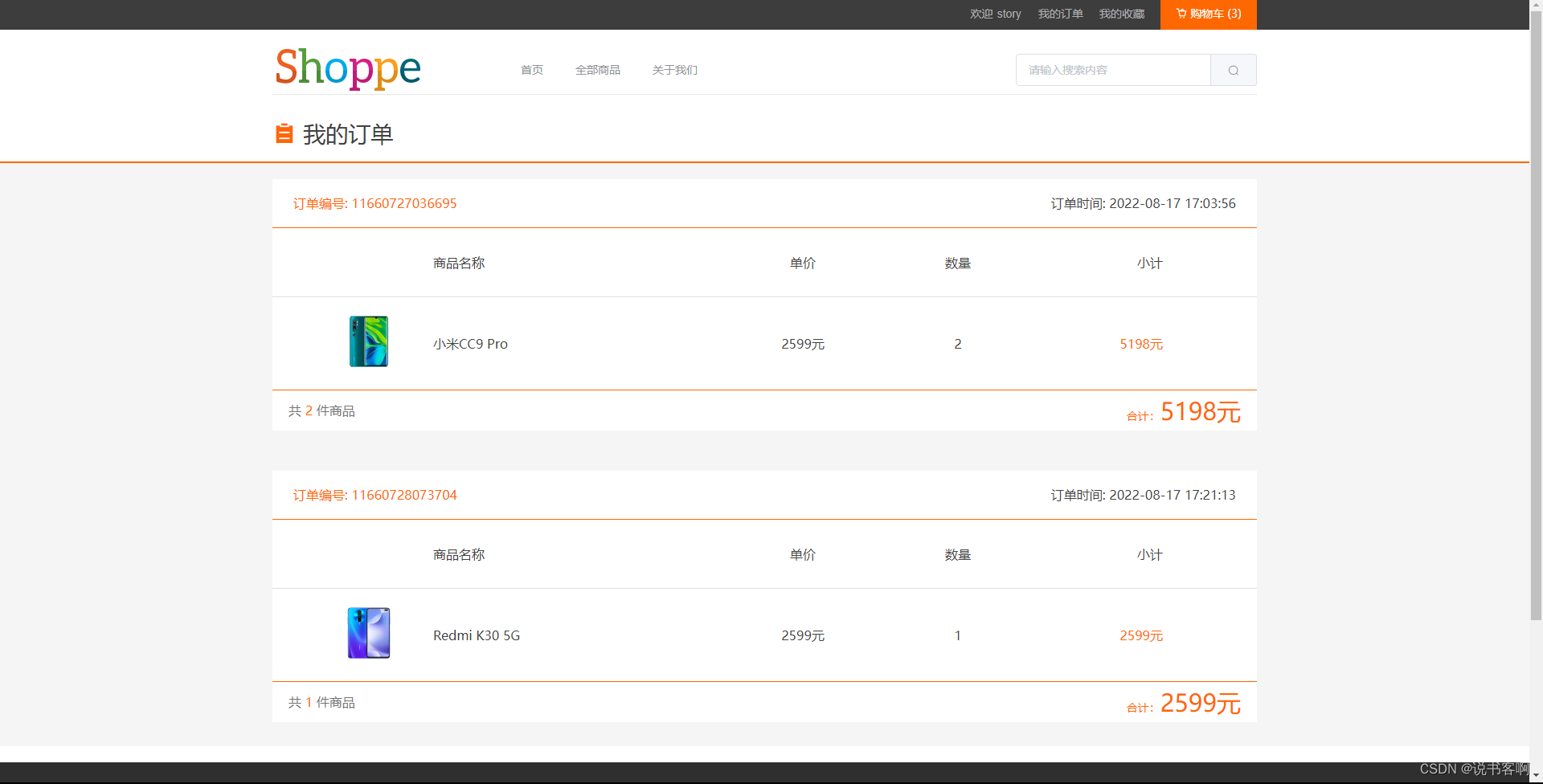Click quantity 2 in the 小米CC9 Pro row
The width and height of the screenshot is (1543, 784).
tap(958, 344)
